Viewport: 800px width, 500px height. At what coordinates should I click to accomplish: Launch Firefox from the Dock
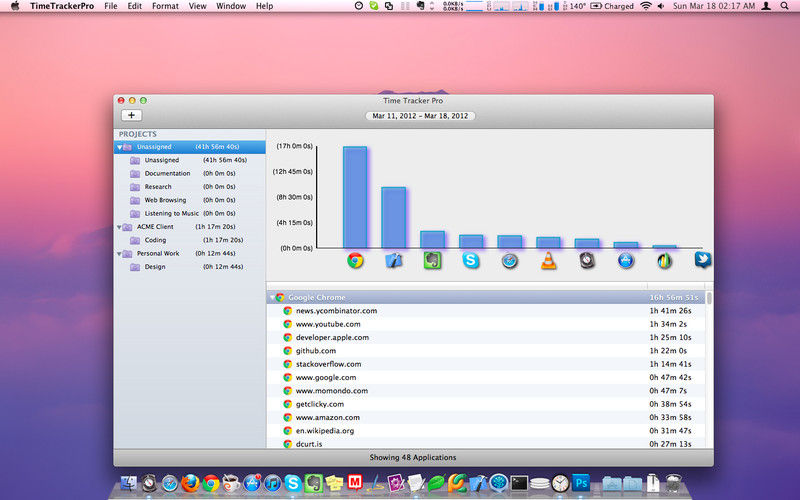[x=190, y=483]
